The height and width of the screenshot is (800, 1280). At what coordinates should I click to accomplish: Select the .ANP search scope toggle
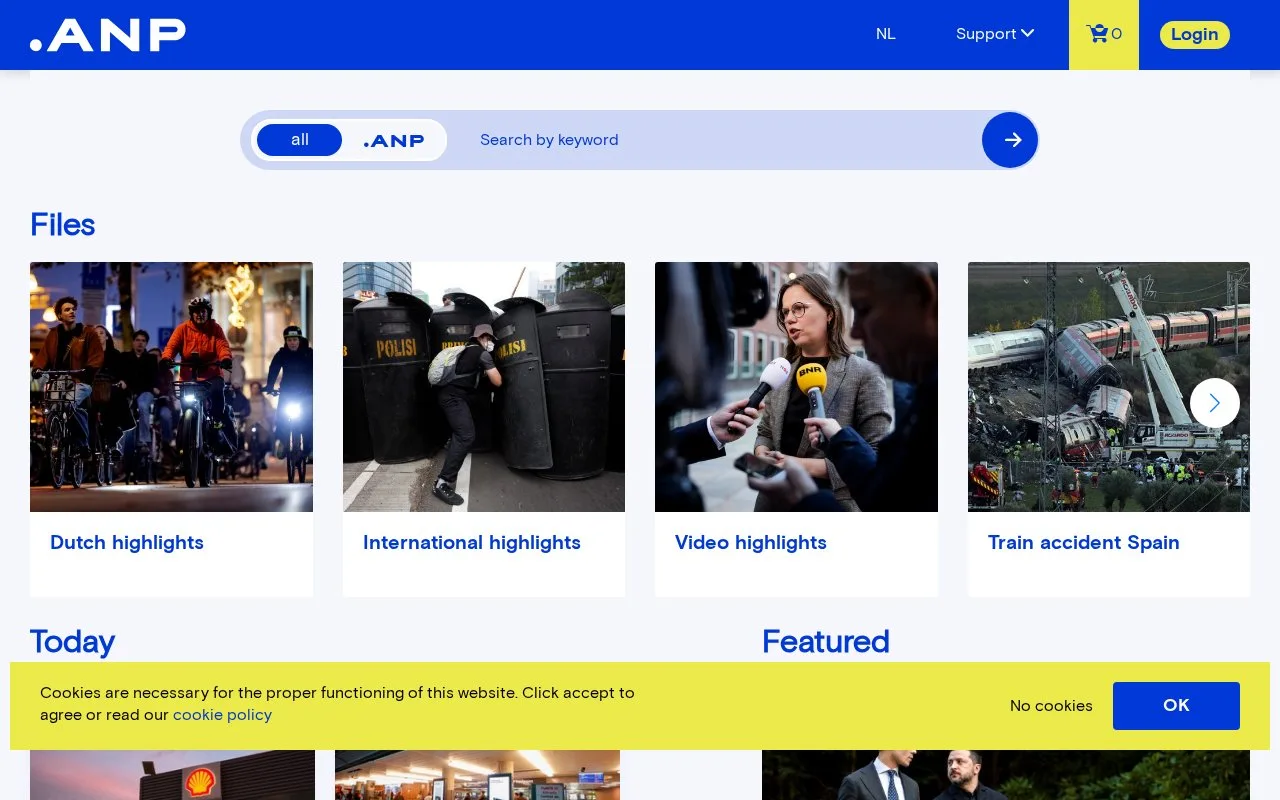tap(394, 140)
